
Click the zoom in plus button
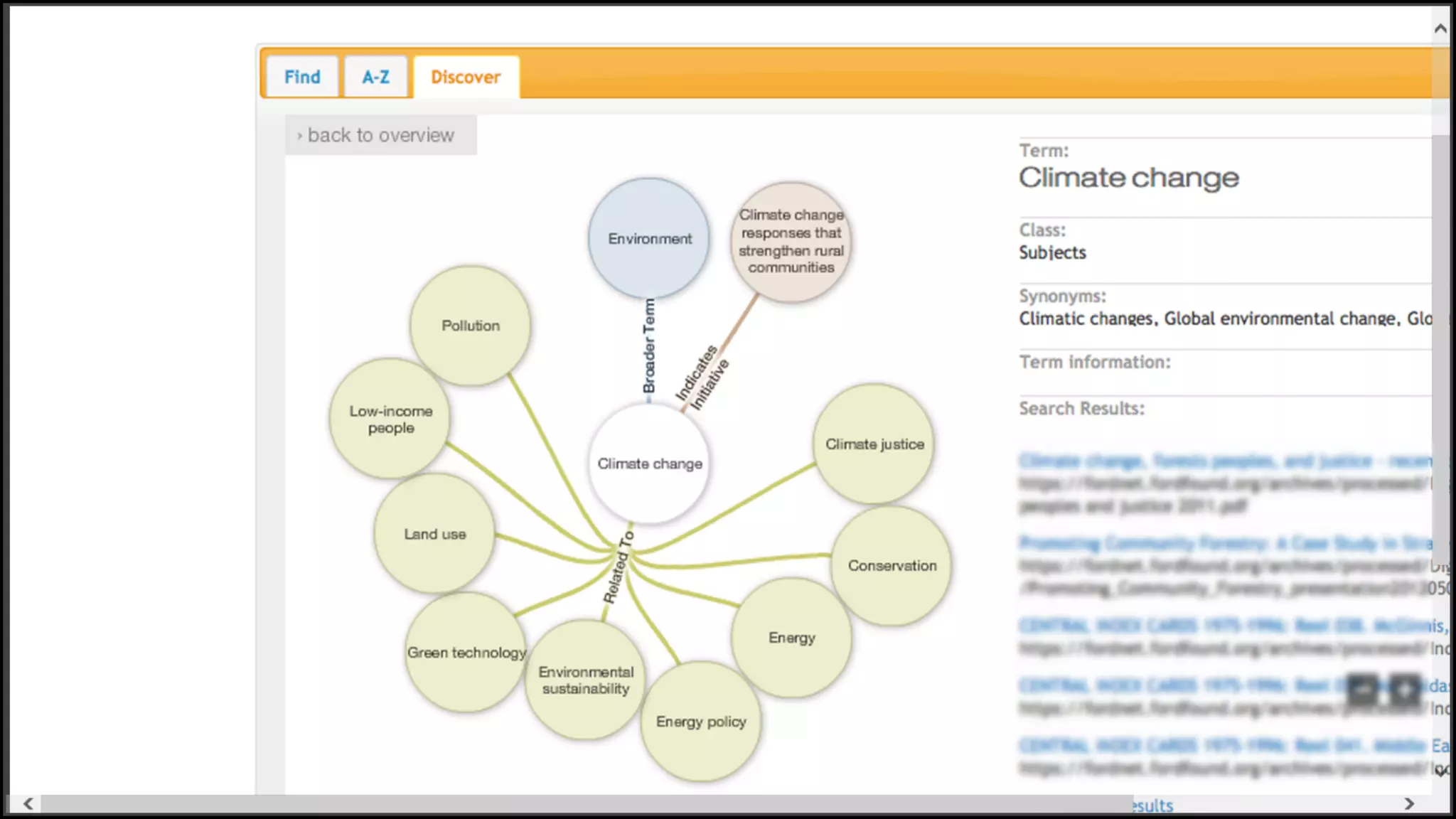point(1406,689)
